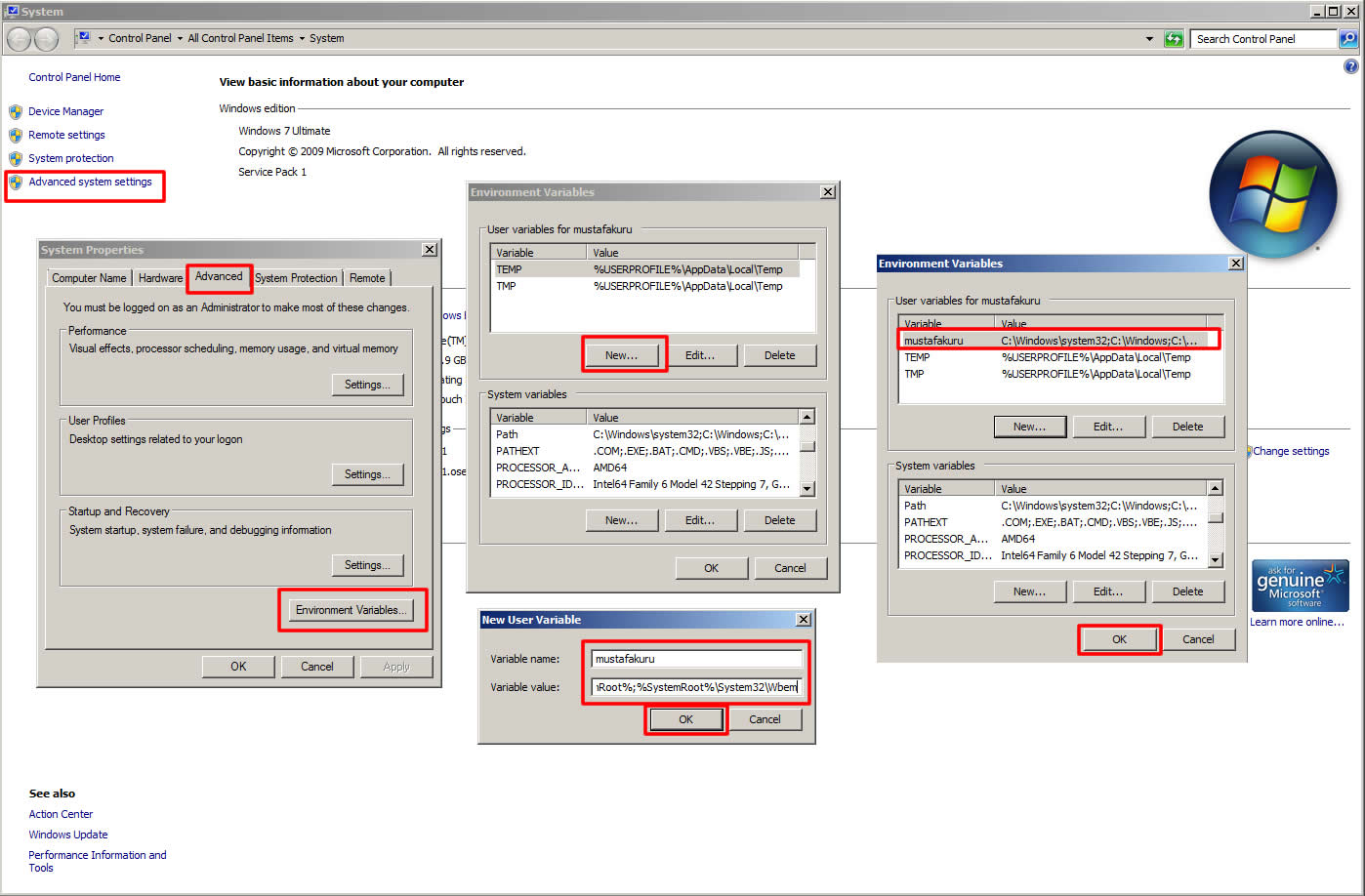The height and width of the screenshot is (896, 1365).
Task: Click the Change settings link
Action: click(1291, 452)
